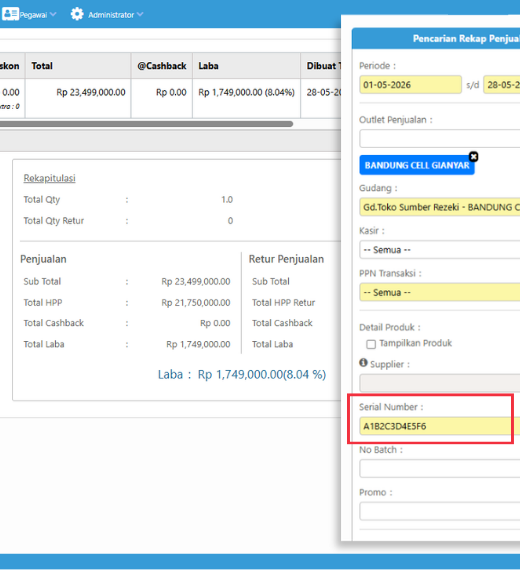Click the Supplier info icon
520x570 pixels.
point(363,362)
